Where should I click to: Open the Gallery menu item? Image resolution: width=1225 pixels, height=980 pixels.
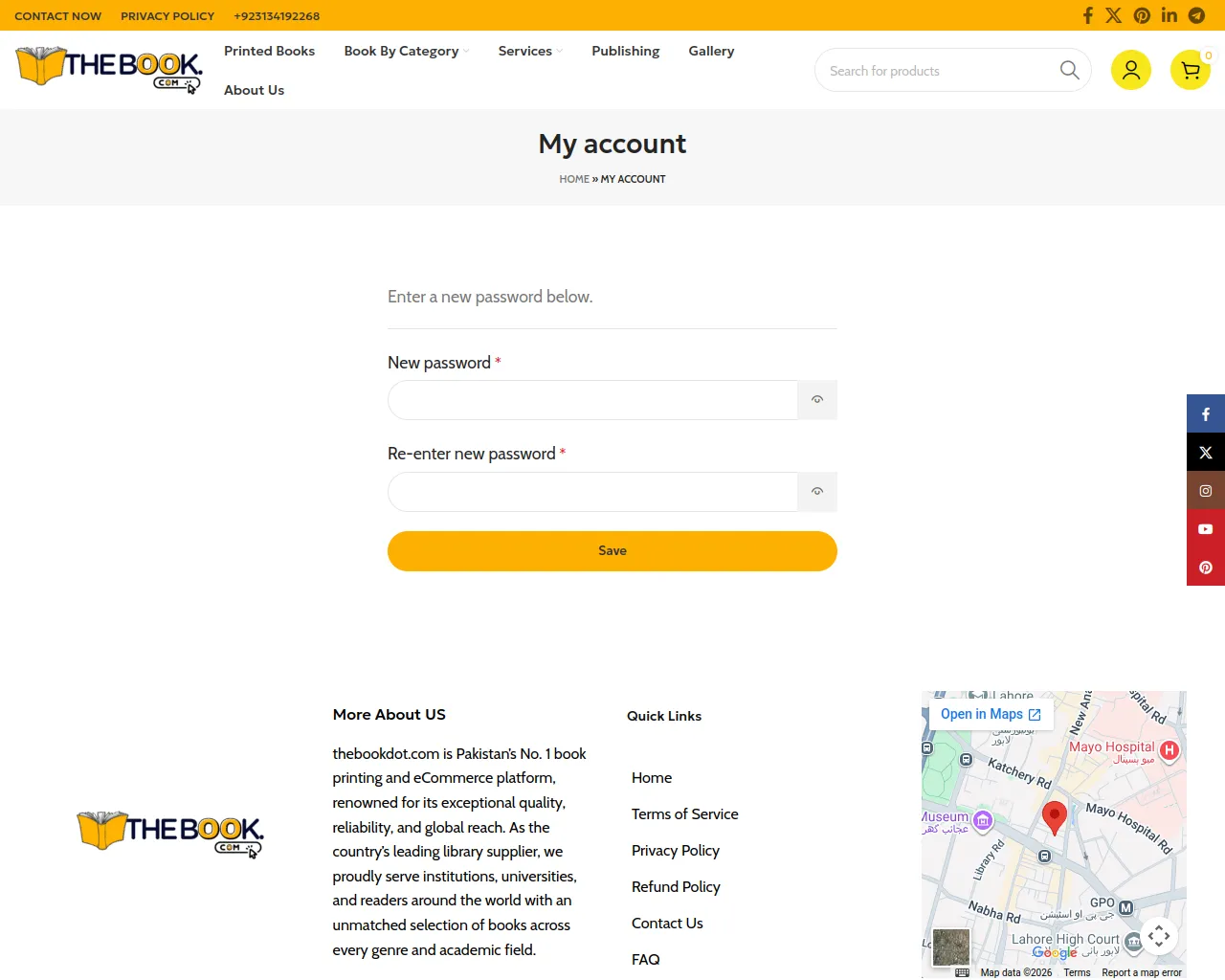click(x=711, y=51)
